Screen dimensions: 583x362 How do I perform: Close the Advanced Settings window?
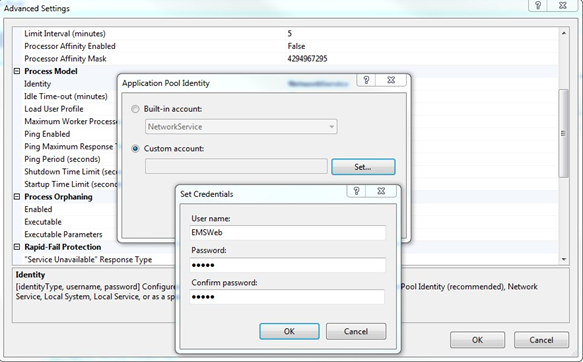(563, 6)
